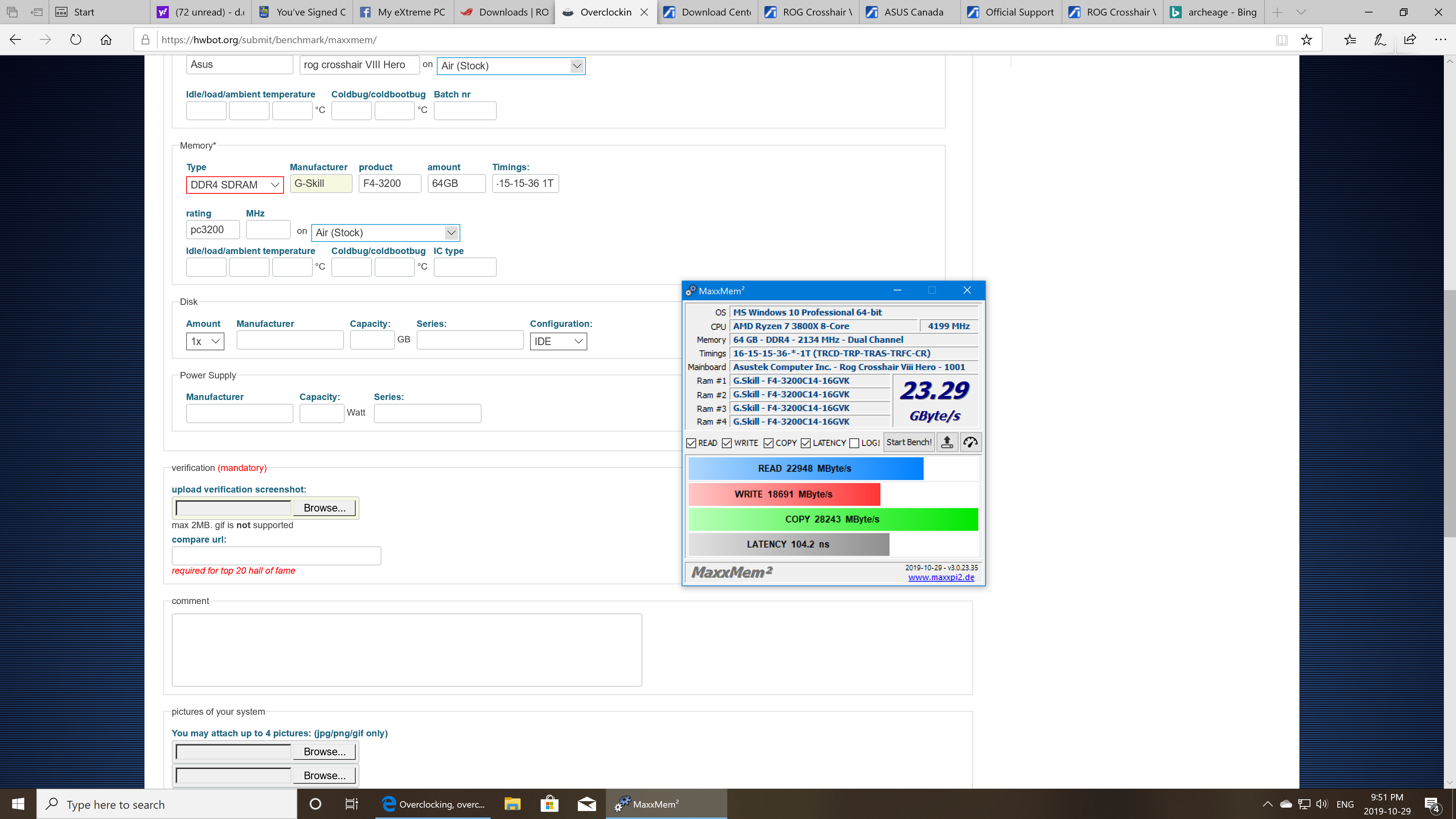Open www.maxxpi2.de link in MaxxMem

click(941, 577)
